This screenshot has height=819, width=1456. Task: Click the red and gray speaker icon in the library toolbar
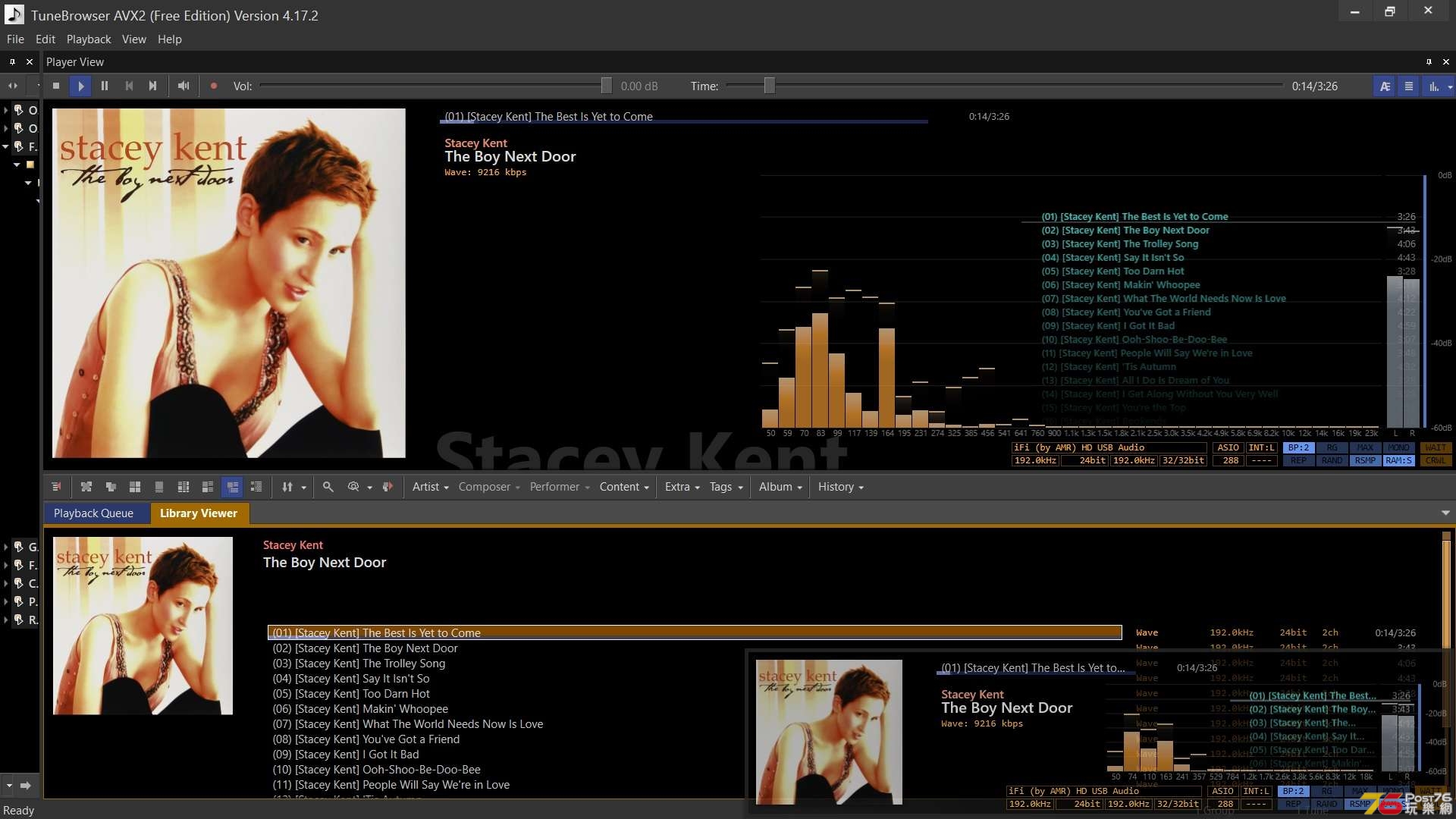pos(388,487)
